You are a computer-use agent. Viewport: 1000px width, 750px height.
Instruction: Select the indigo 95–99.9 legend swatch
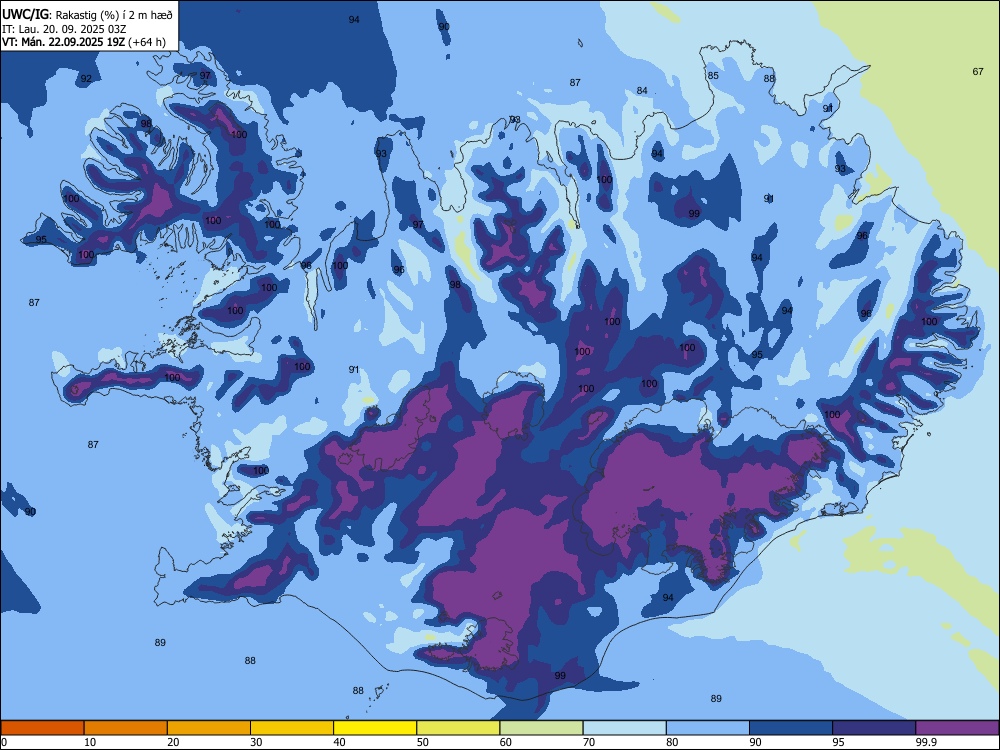[x=874, y=728]
